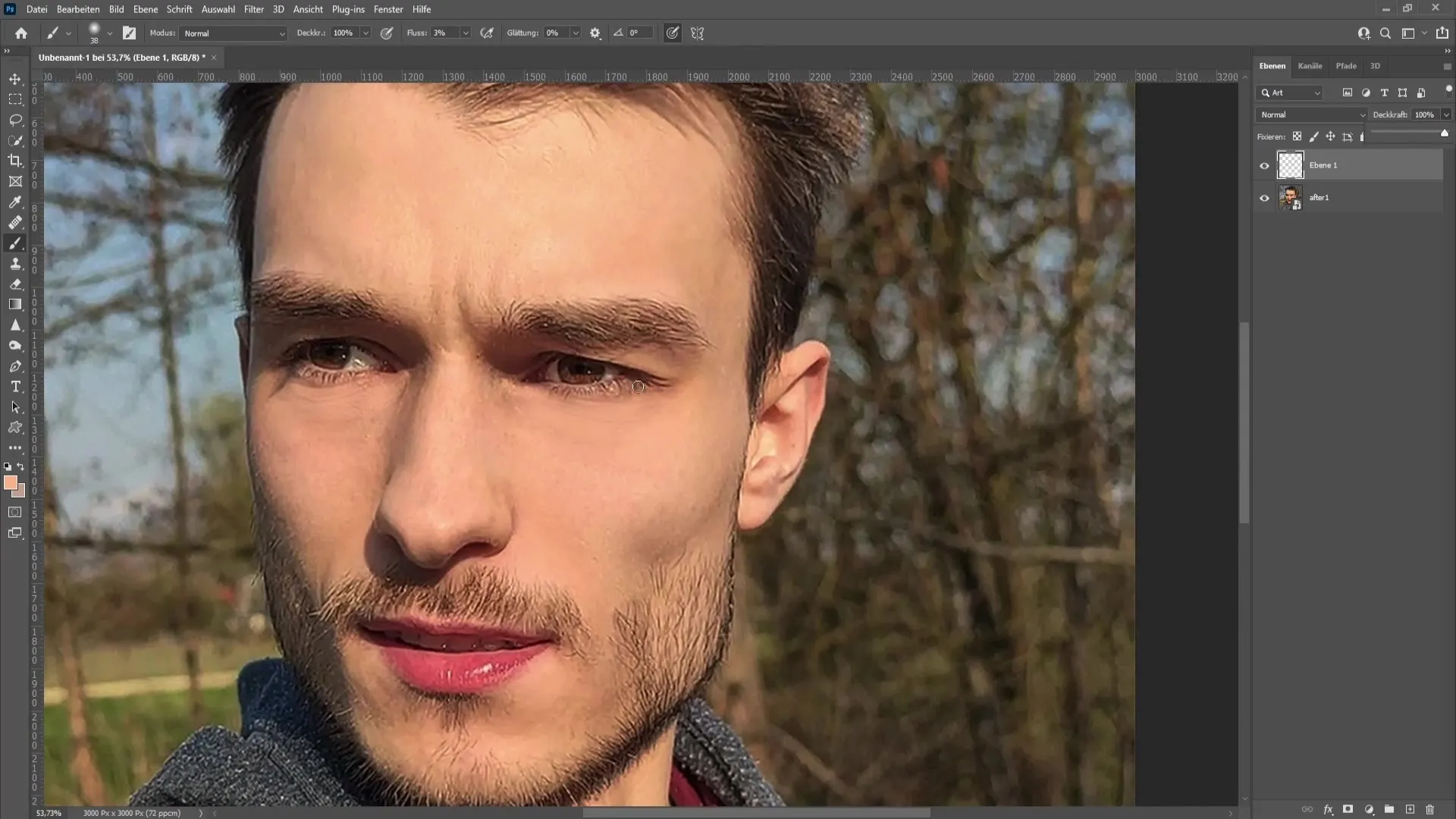Image resolution: width=1456 pixels, height=819 pixels.
Task: Select the Move tool
Action: click(15, 79)
